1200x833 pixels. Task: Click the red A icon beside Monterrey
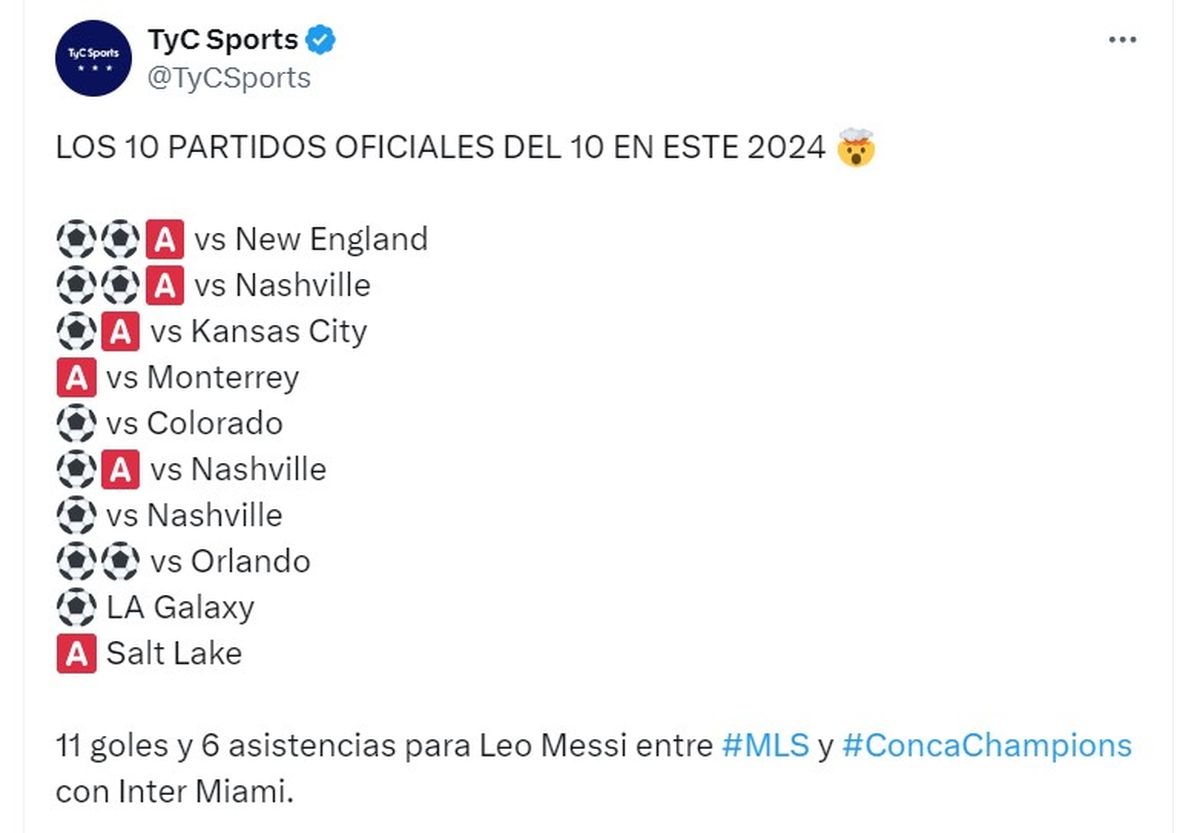point(76,378)
